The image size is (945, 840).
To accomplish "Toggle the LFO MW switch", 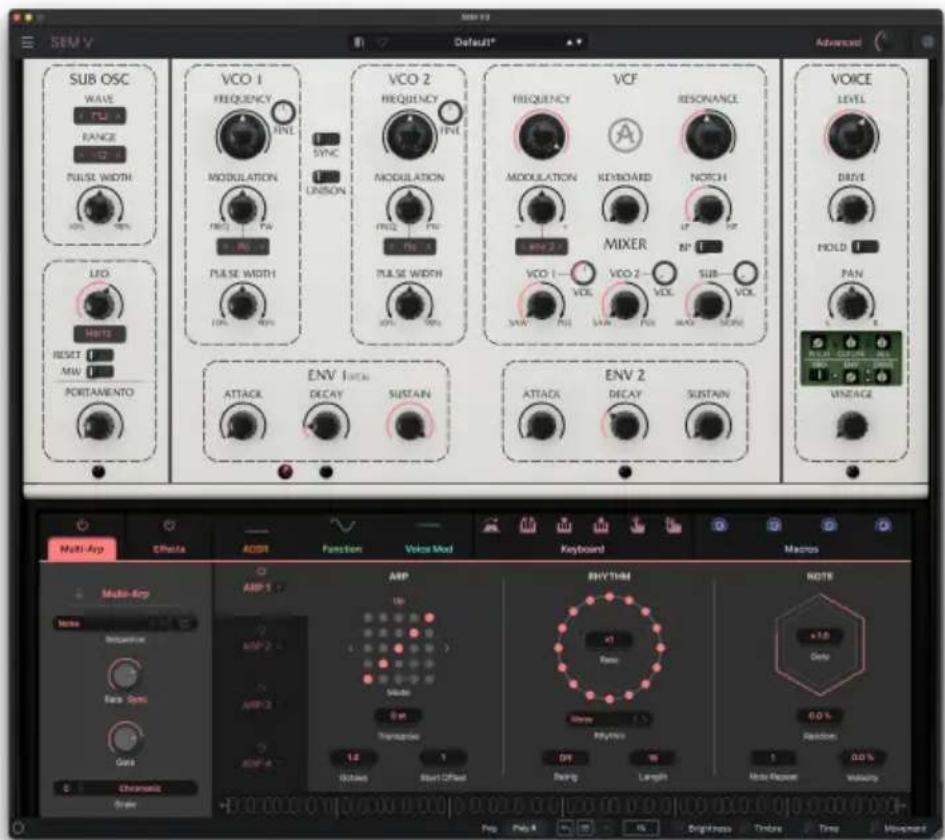I will tap(99, 372).
